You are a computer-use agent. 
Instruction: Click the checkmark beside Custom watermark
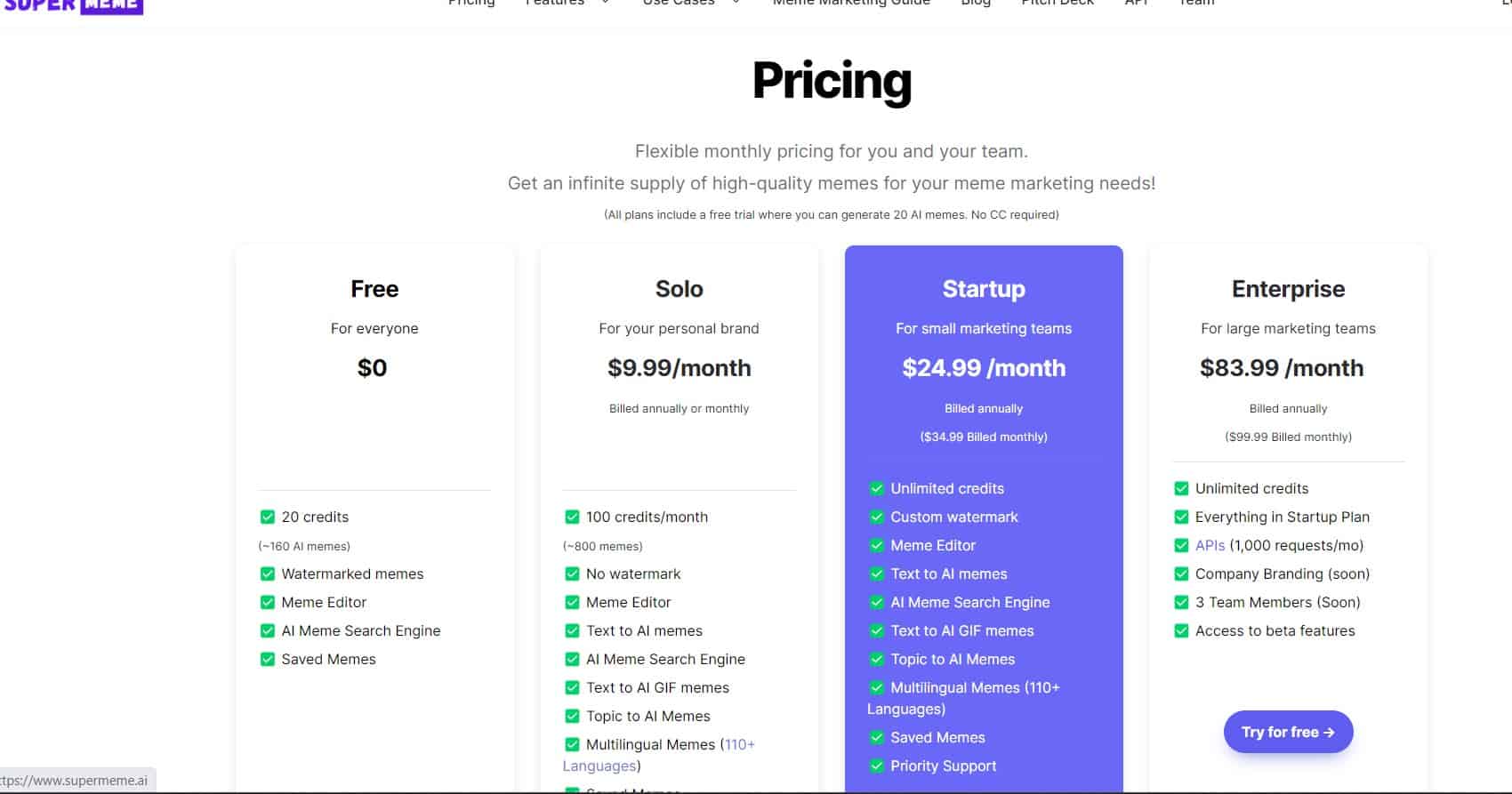(x=877, y=517)
